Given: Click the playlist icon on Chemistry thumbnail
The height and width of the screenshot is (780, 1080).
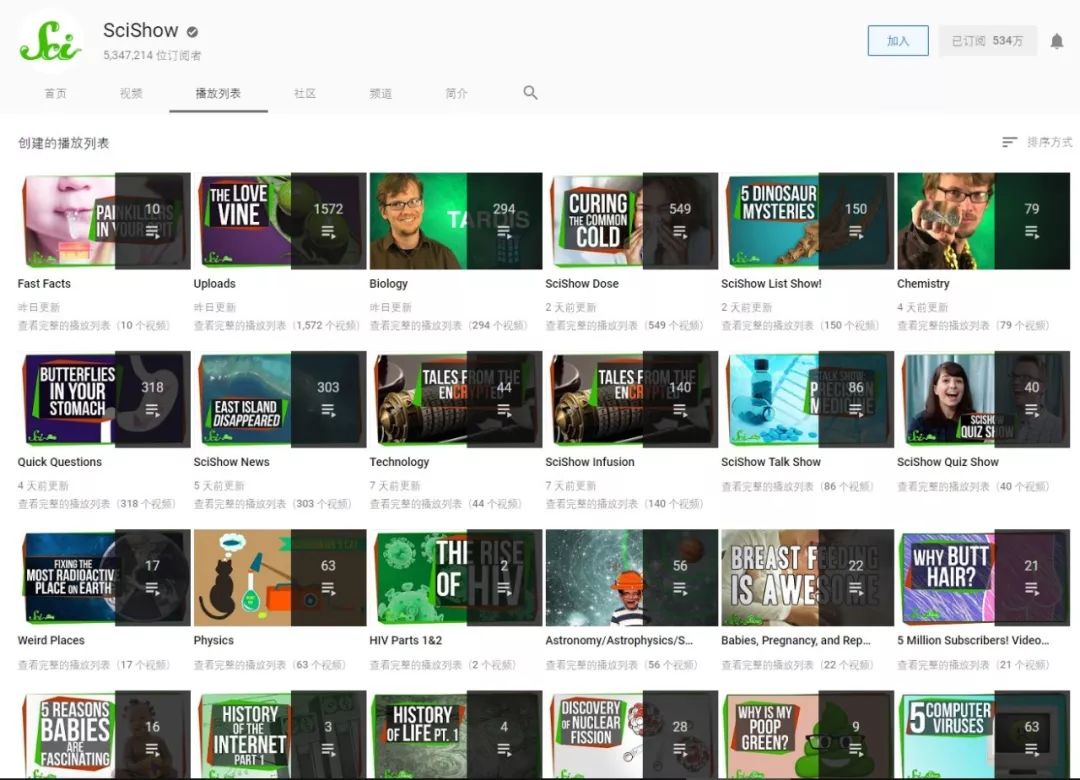Looking at the screenshot, I should 1032,232.
